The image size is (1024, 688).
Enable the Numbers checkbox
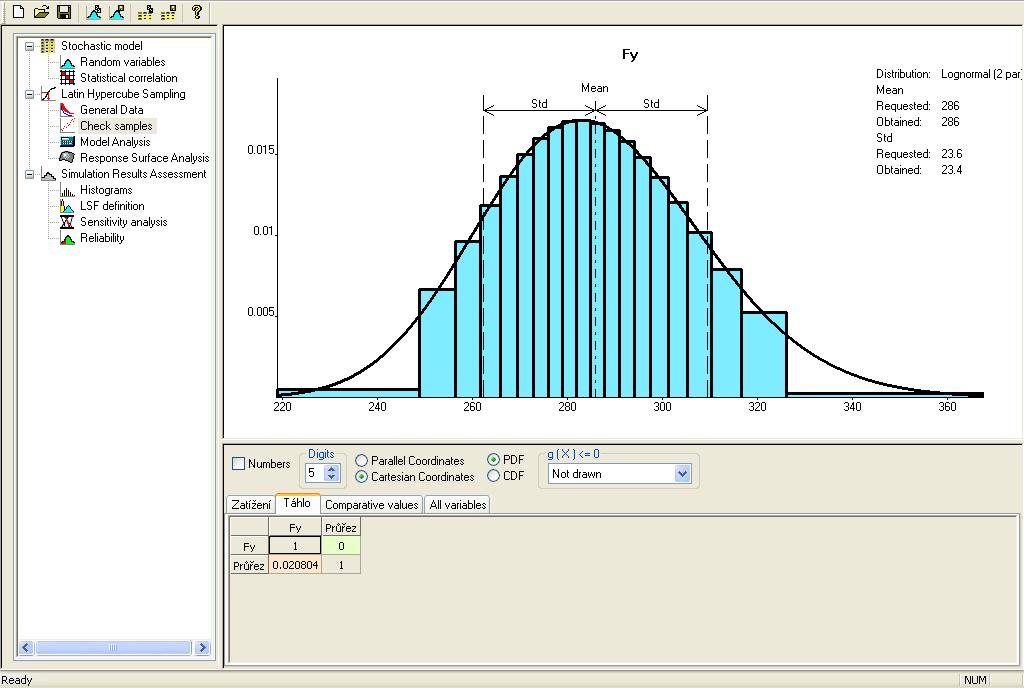coord(238,463)
